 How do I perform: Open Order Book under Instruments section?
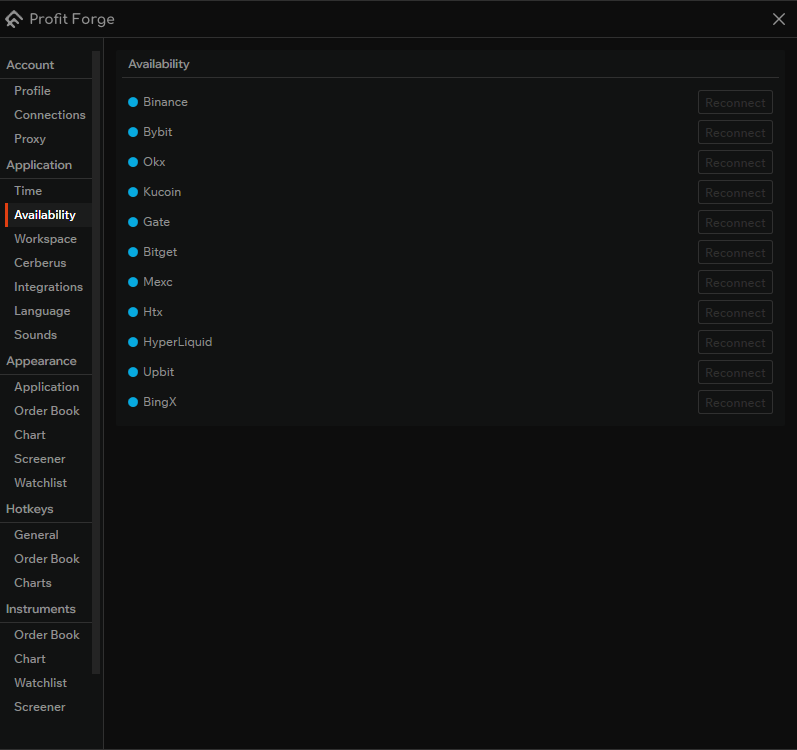pyautogui.click(x=46, y=635)
